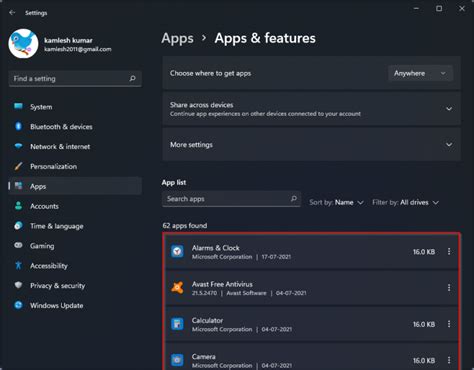Click the search icon in Search apps box
The height and width of the screenshot is (370, 474).
point(293,199)
